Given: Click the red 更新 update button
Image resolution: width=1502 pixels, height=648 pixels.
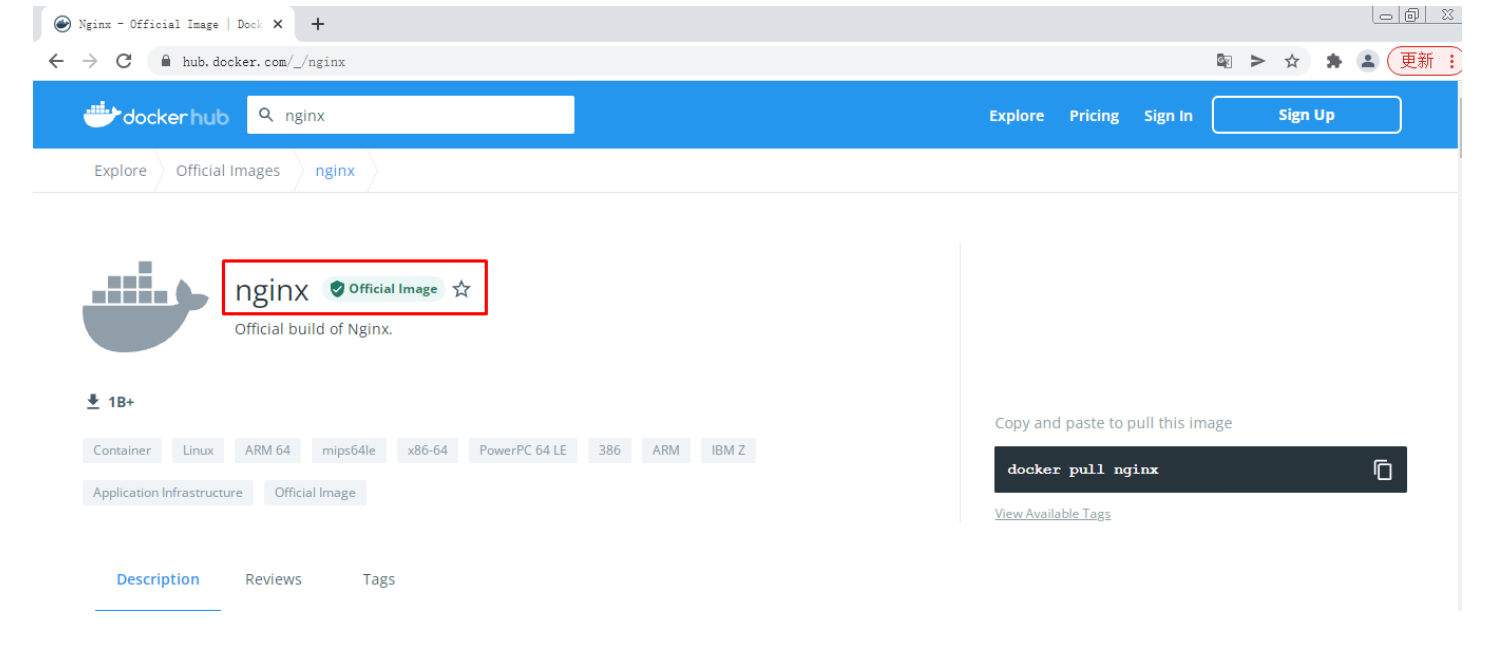Looking at the screenshot, I should [x=1424, y=61].
